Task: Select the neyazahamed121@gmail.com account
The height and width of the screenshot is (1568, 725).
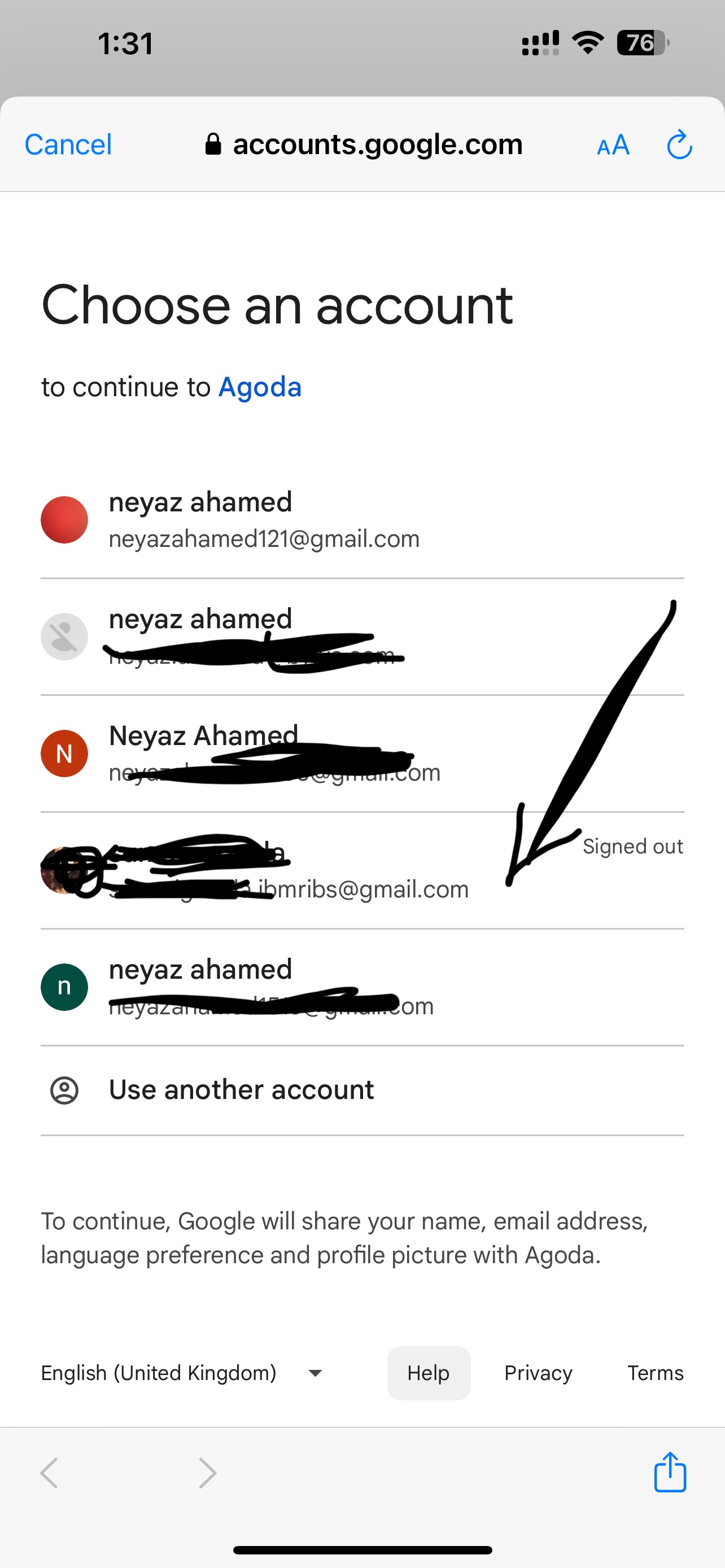Action: coord(362,520)
